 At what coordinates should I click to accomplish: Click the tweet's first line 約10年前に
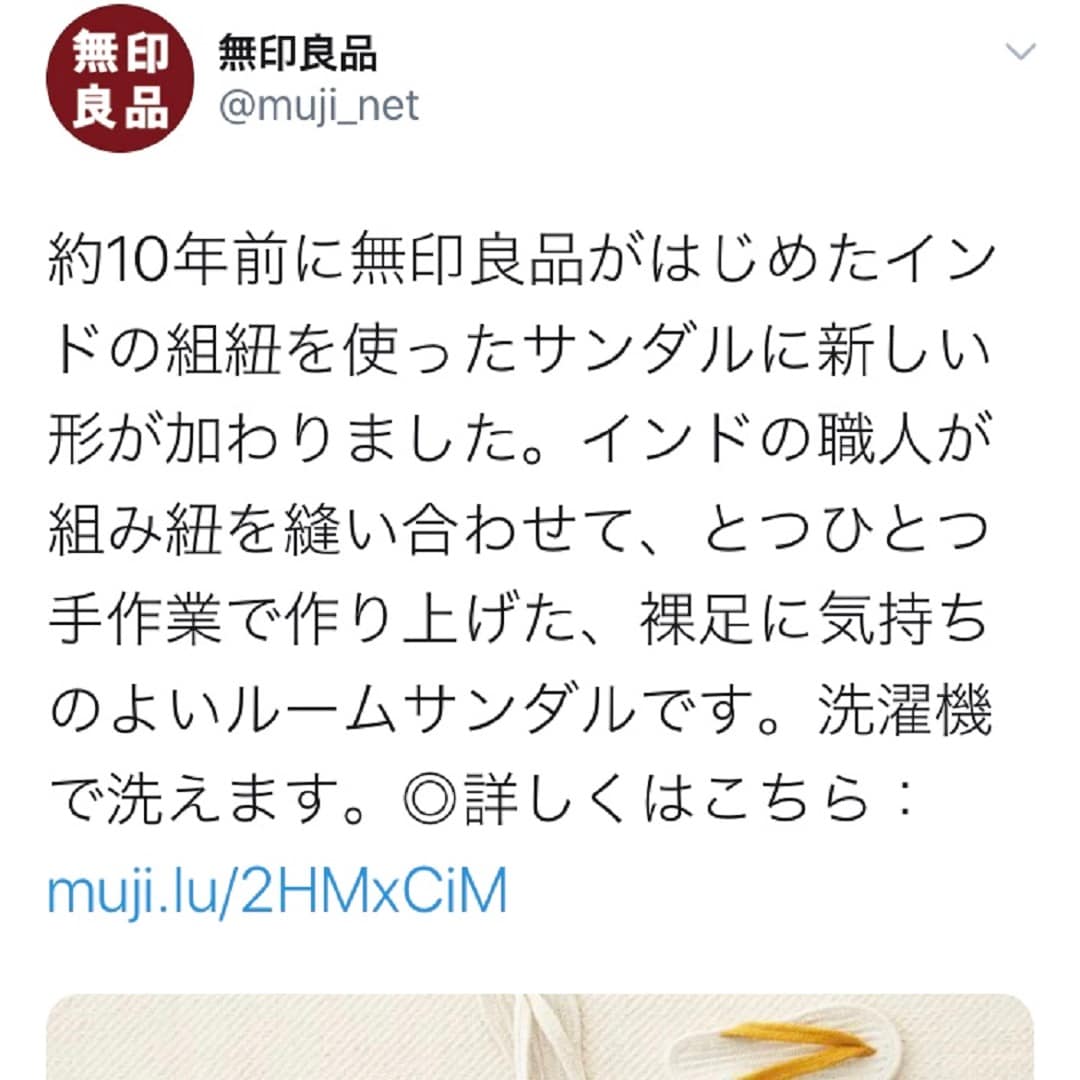tap(196, 262)
